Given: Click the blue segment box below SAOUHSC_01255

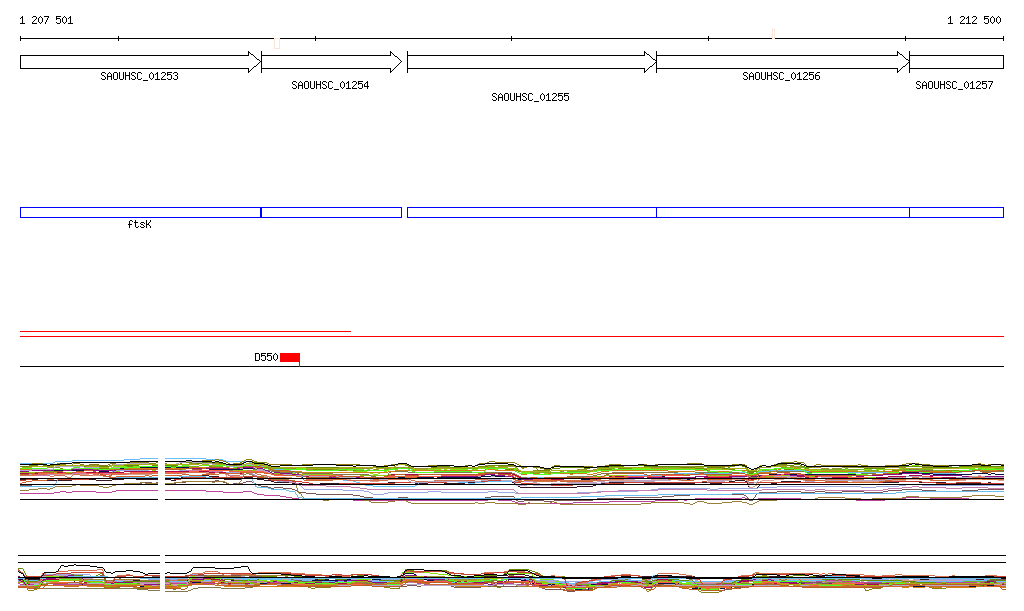Looking at the screenshot, I should 531,212.
